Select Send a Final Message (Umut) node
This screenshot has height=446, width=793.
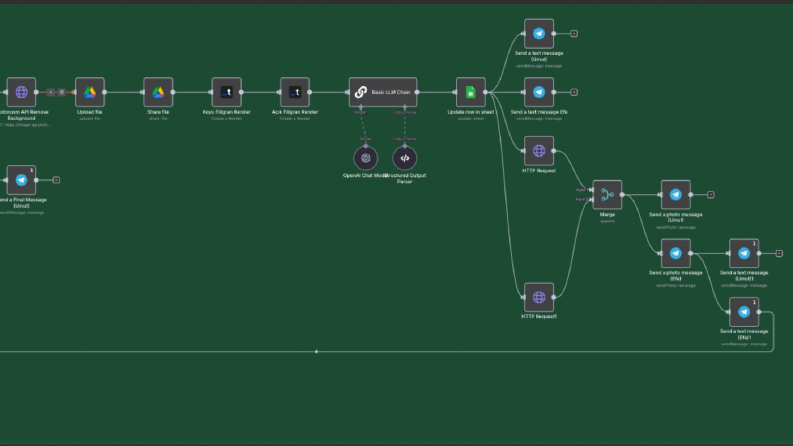coord(21,180)
